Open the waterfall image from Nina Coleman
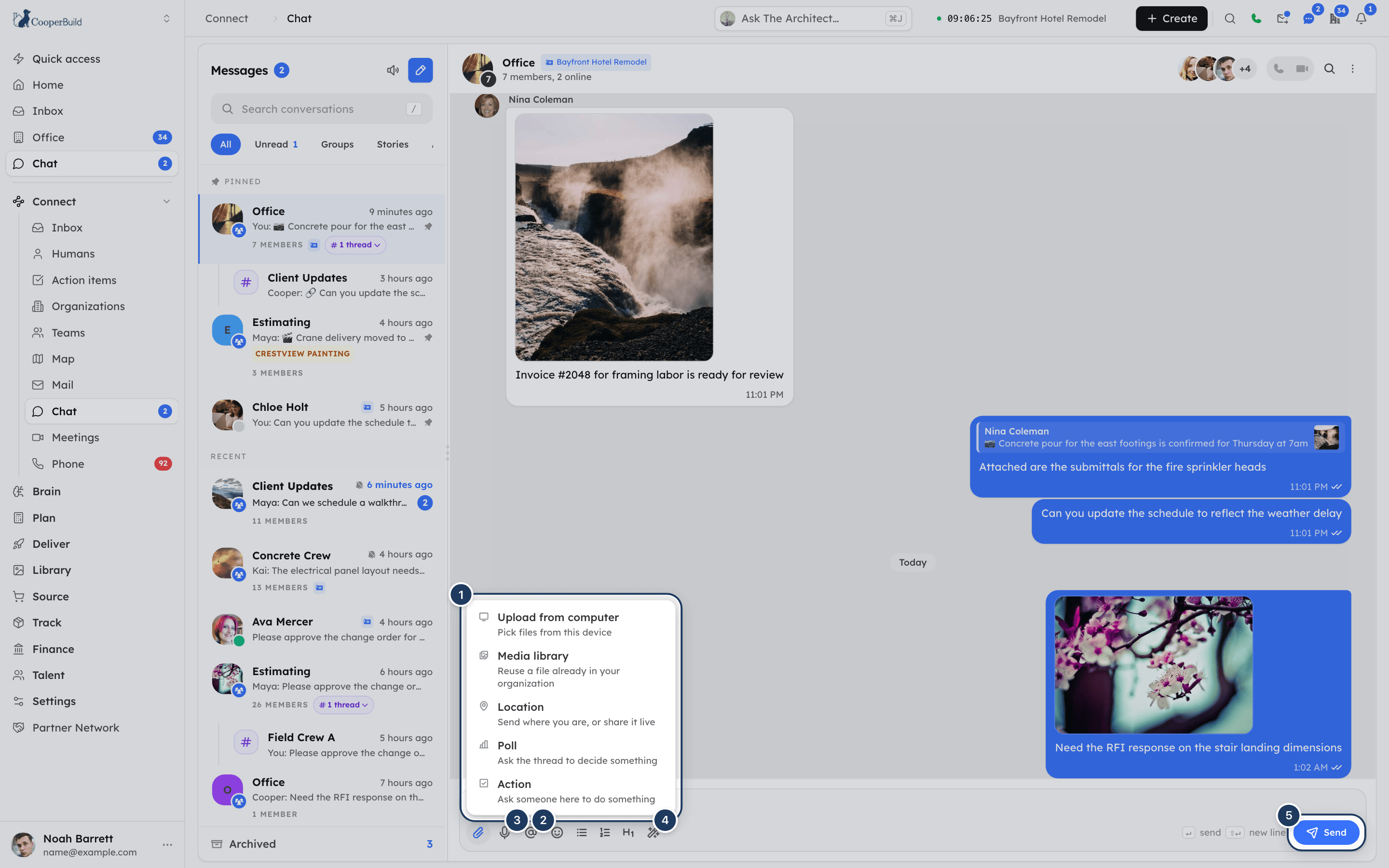 (614, 237)
